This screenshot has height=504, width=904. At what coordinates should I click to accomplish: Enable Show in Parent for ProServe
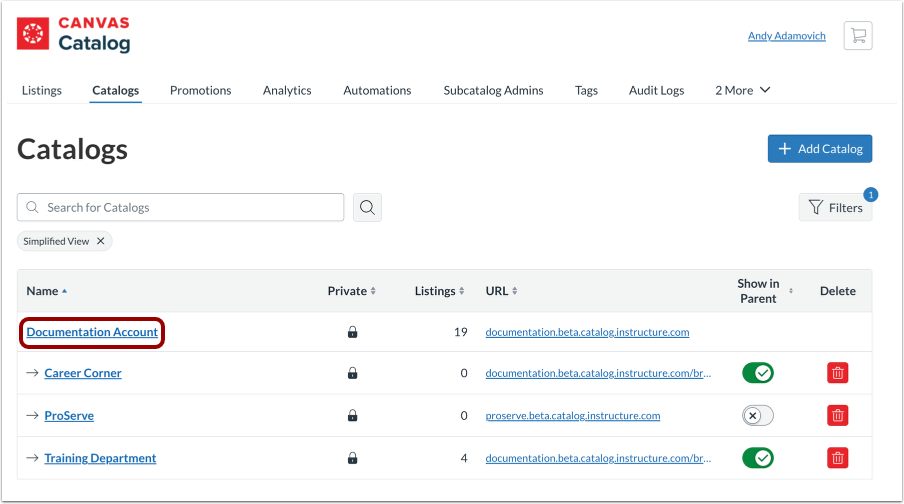coord(757,415)
